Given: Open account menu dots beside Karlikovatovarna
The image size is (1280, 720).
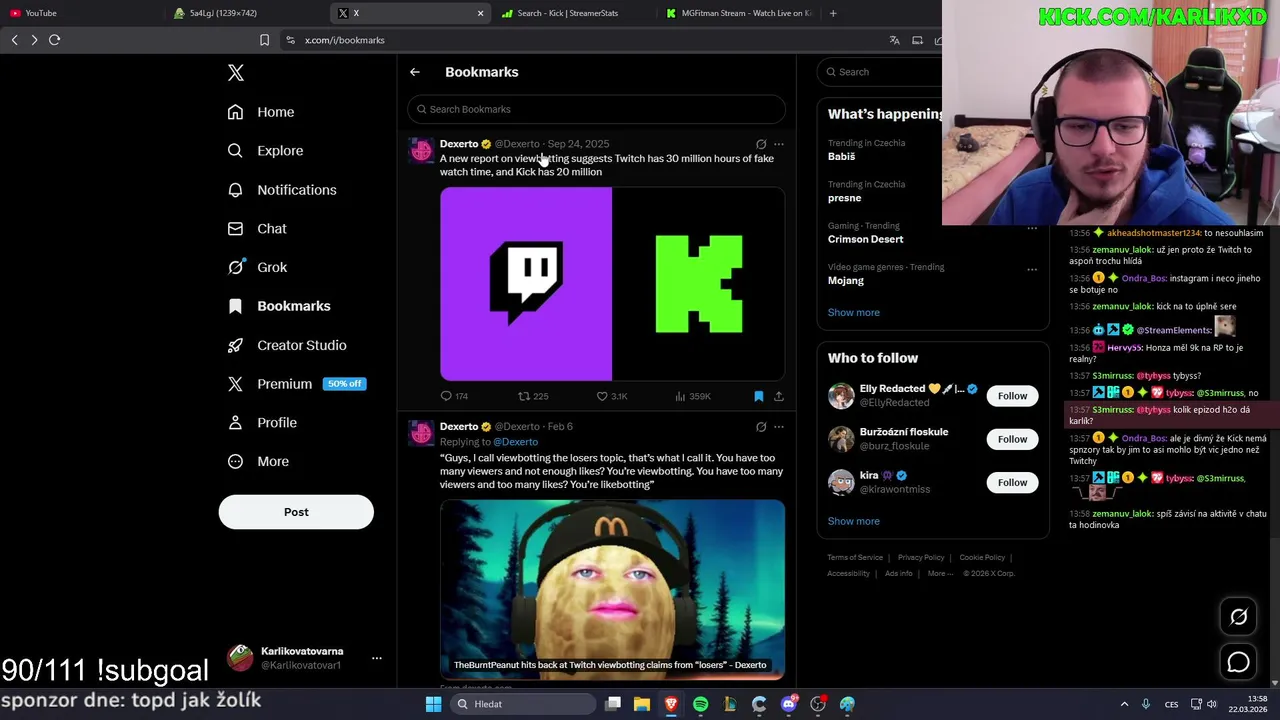Looking at the screenshot, I should pyautogui.click(x=377, y=658).
